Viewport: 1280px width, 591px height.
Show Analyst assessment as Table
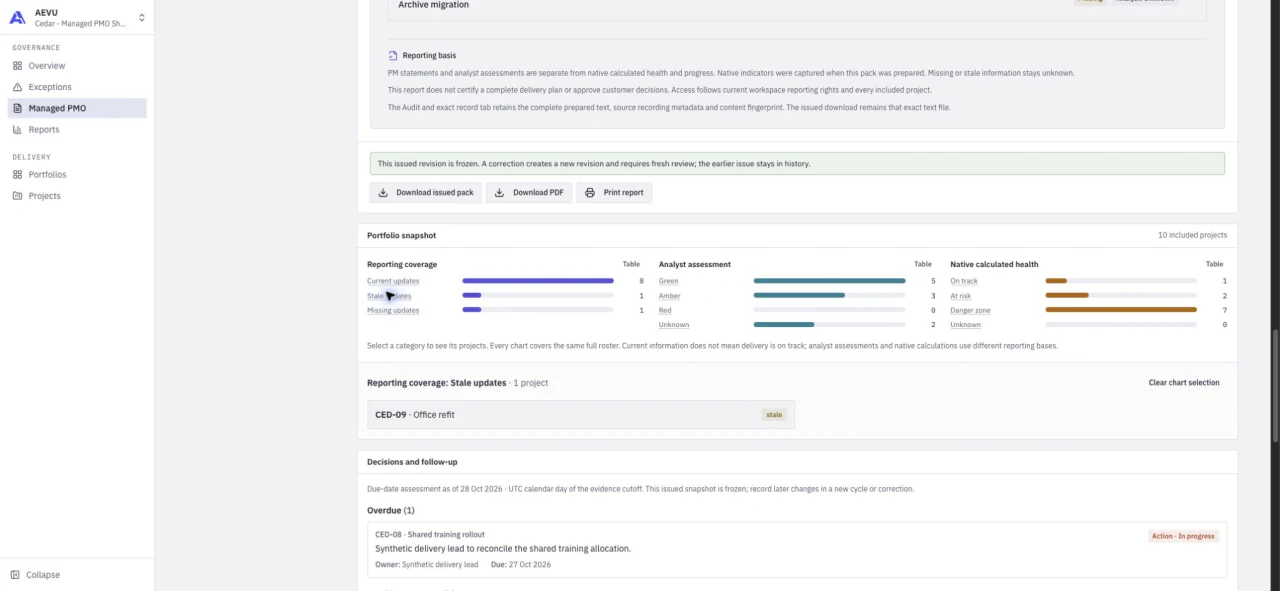pyautogui.click(x=923, y=264)
